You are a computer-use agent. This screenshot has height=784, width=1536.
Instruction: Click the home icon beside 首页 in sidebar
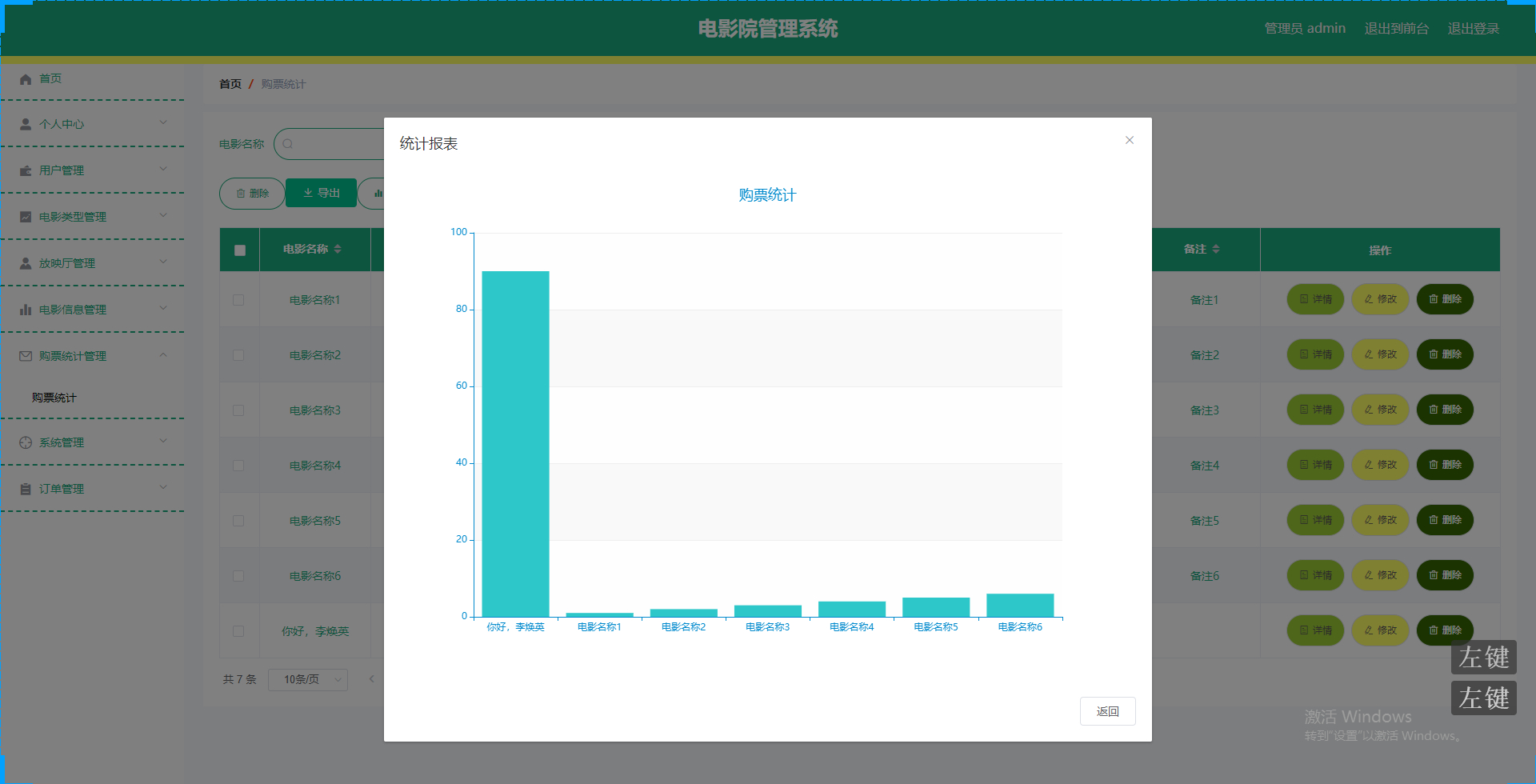click(x=26, y=78)
